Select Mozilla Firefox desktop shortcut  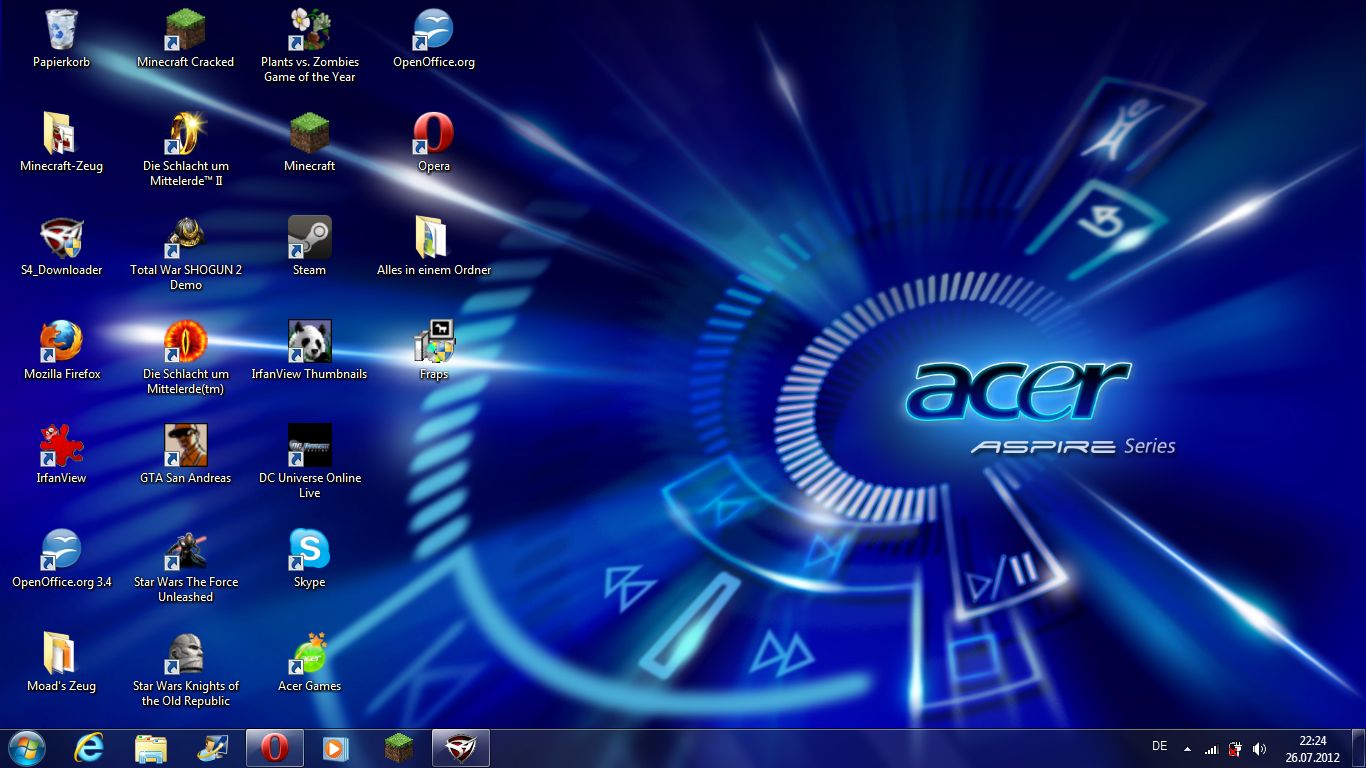click(61, 342)
